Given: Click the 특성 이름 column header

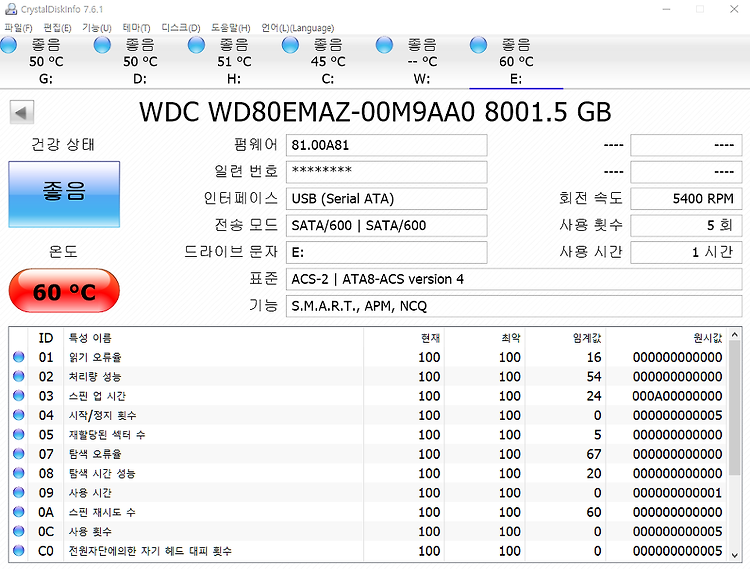Looking at the screenshot, I should [x=213, y=338].
